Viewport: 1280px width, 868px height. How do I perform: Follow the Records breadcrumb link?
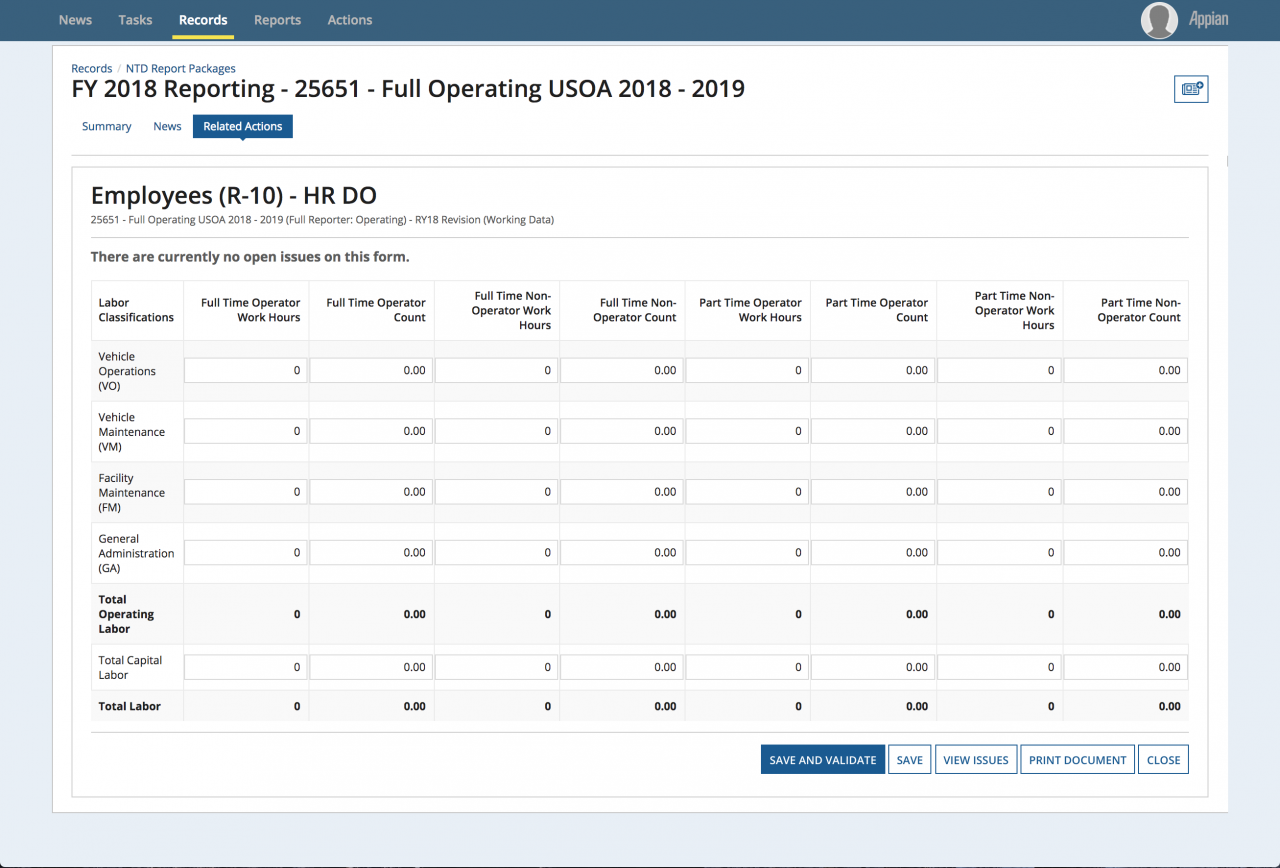(92, 69)
